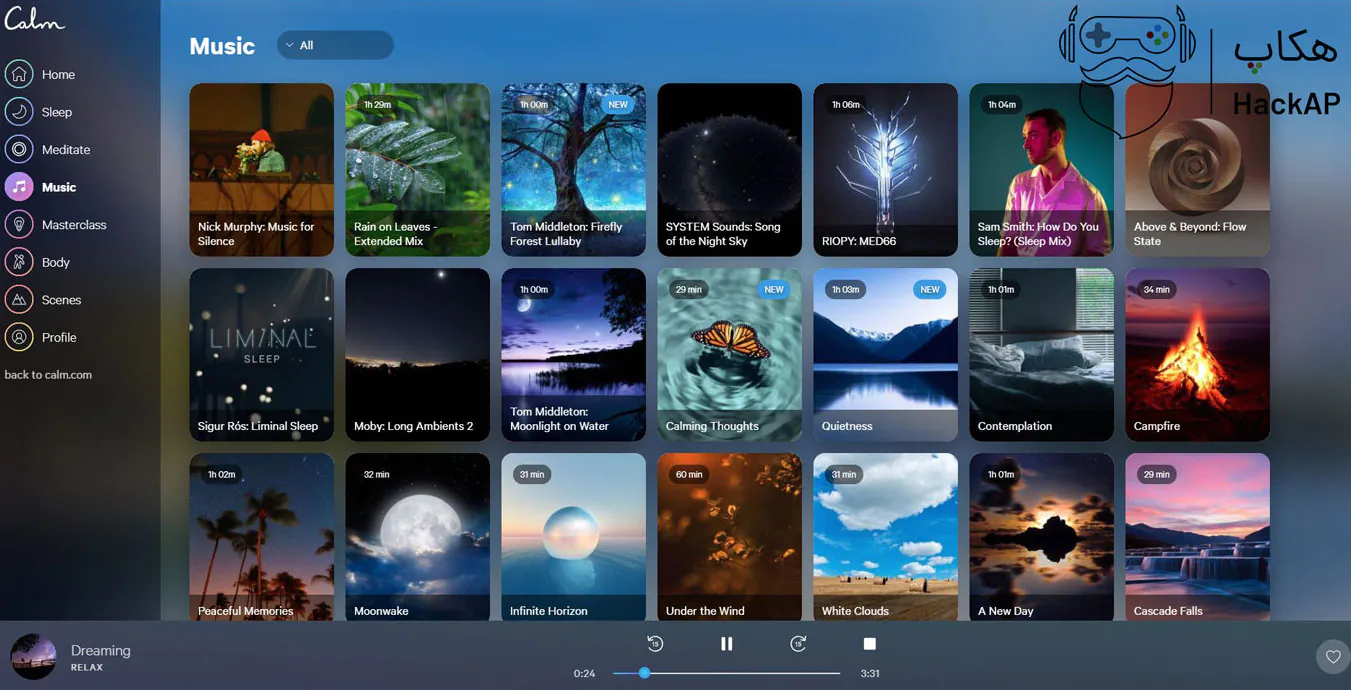Viewport: 1351px width, 690px height.
Task: Play RIOPY: MED66 track
Action: (x=886, y=170)
